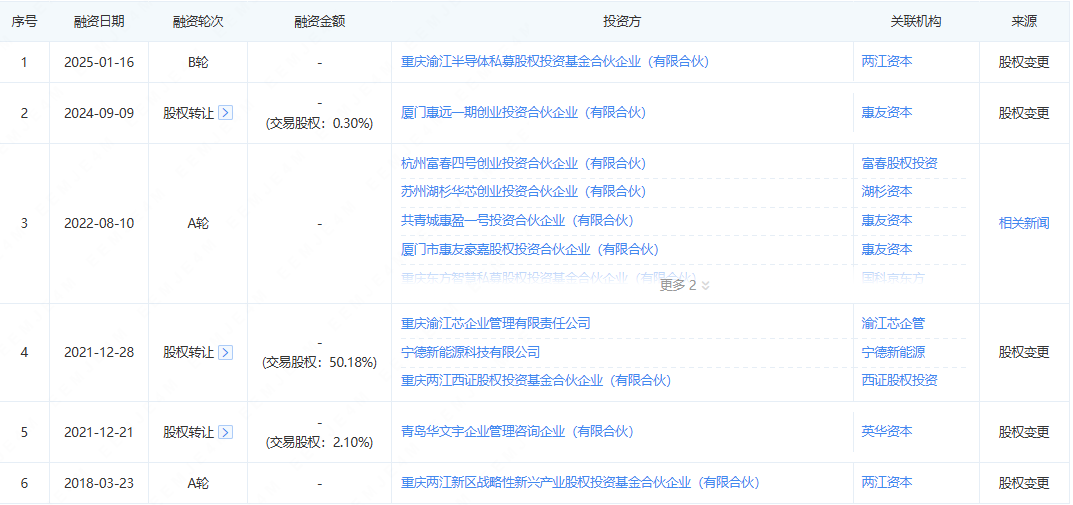This screenshot has width=1073, height=505.
Task: Open 西证股权投资 institution link
Action: coord(899,380)
